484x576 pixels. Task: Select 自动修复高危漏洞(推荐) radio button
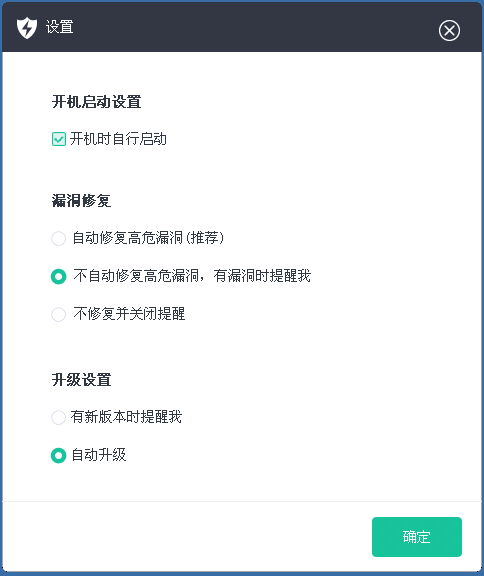click(58, 238)
